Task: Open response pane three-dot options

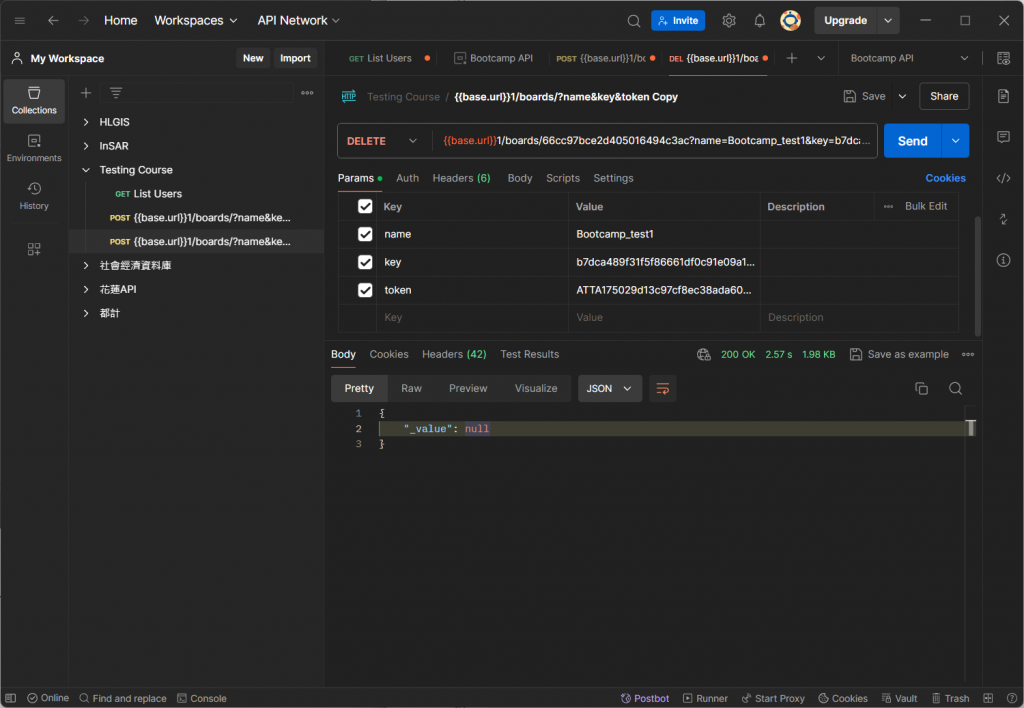Action: click(x=968, y=354)
